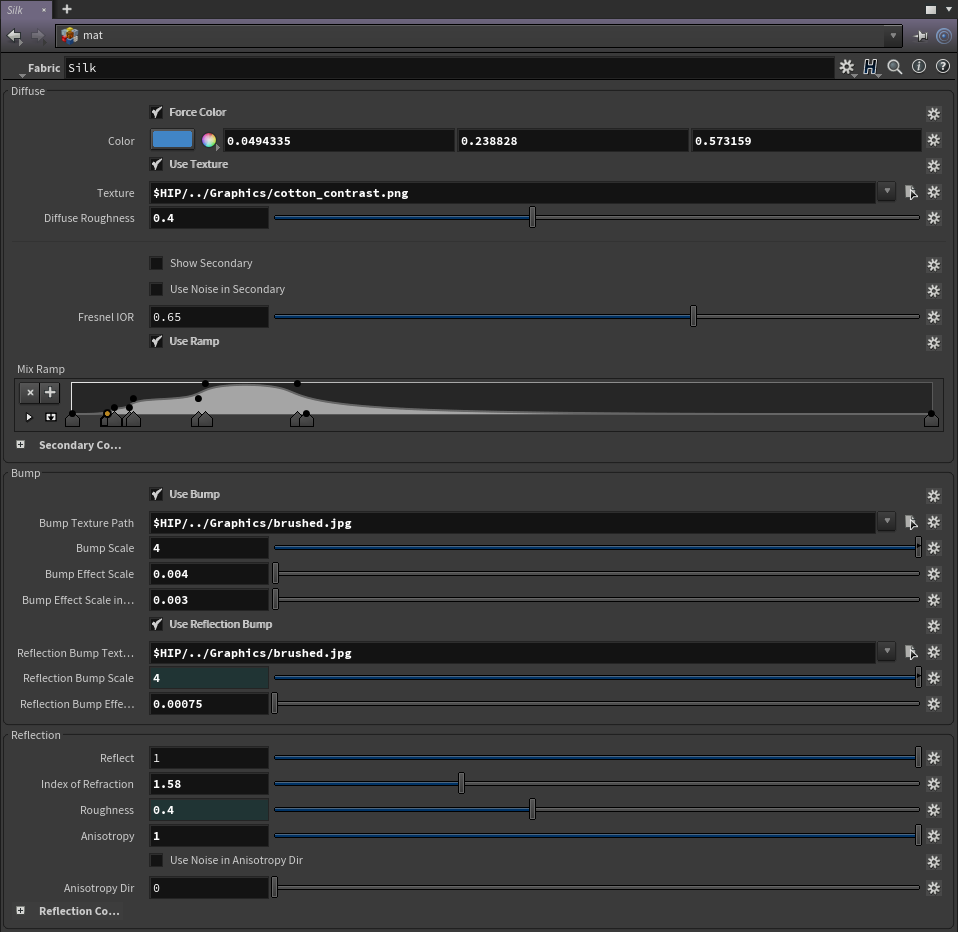Click the Diffuse Roughness slider handle
The height and width of the screenshot is (932, 958).
click(x=532, y=217)
